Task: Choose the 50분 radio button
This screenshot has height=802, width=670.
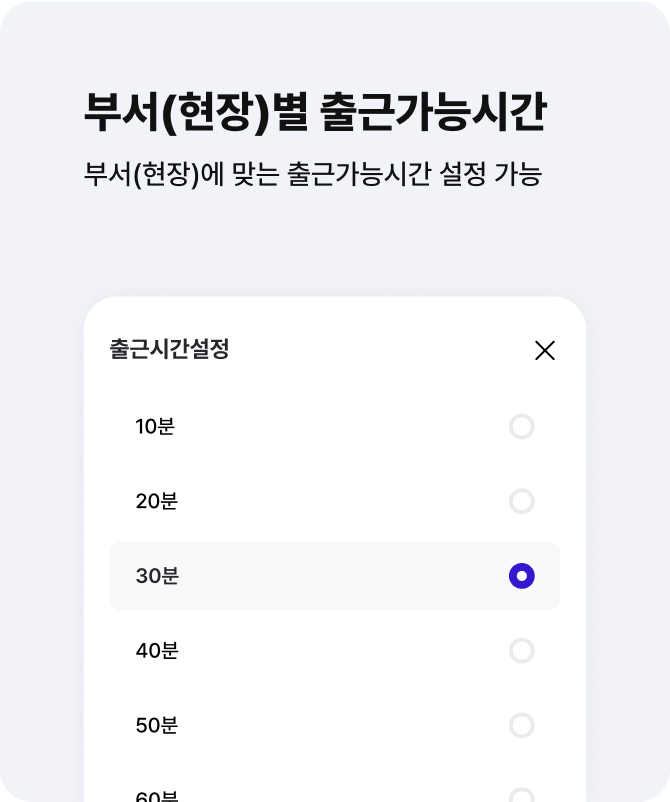Action: pos(522,725)
